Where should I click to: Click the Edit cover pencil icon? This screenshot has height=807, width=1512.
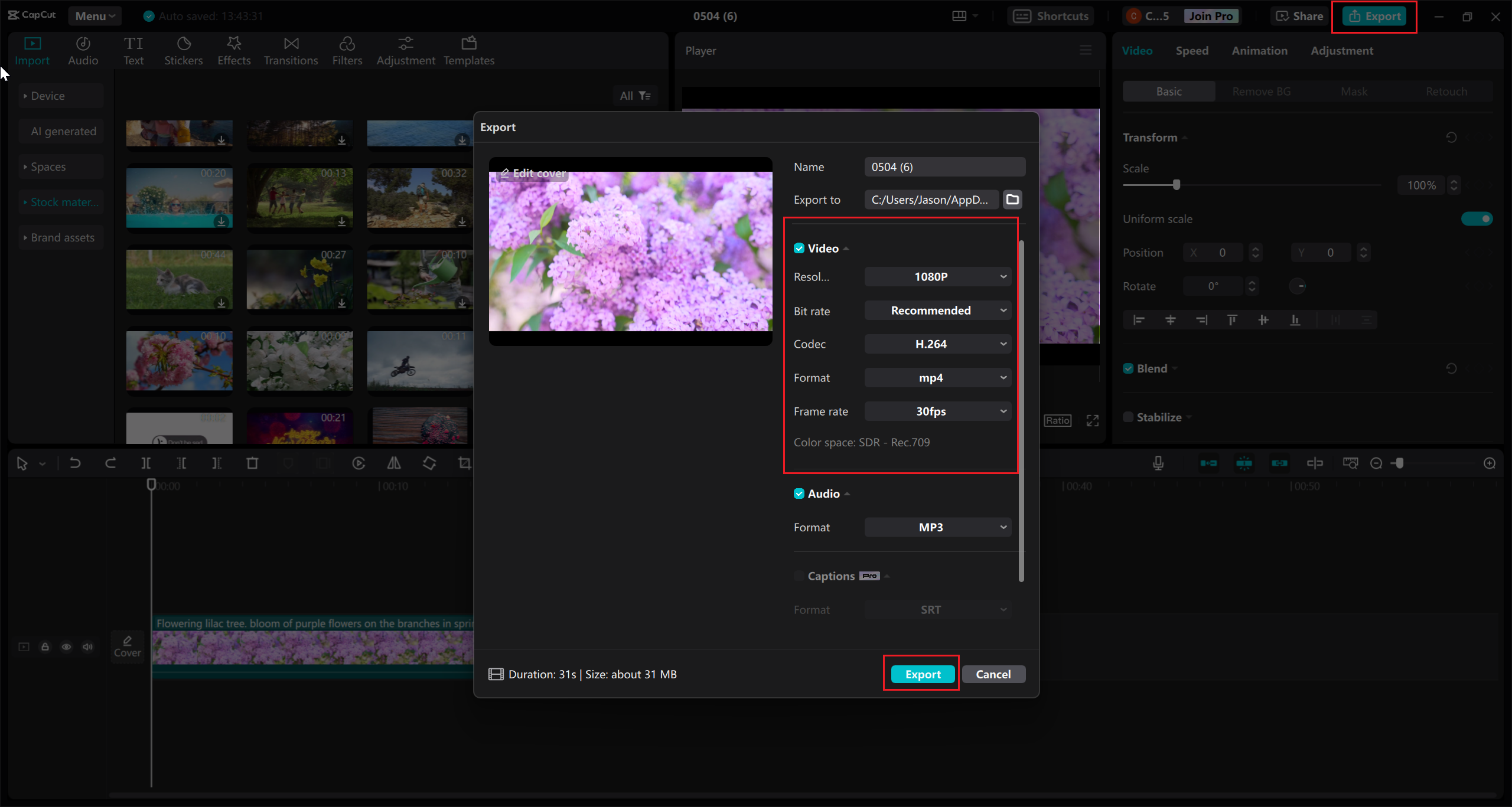tap(505, 173)
